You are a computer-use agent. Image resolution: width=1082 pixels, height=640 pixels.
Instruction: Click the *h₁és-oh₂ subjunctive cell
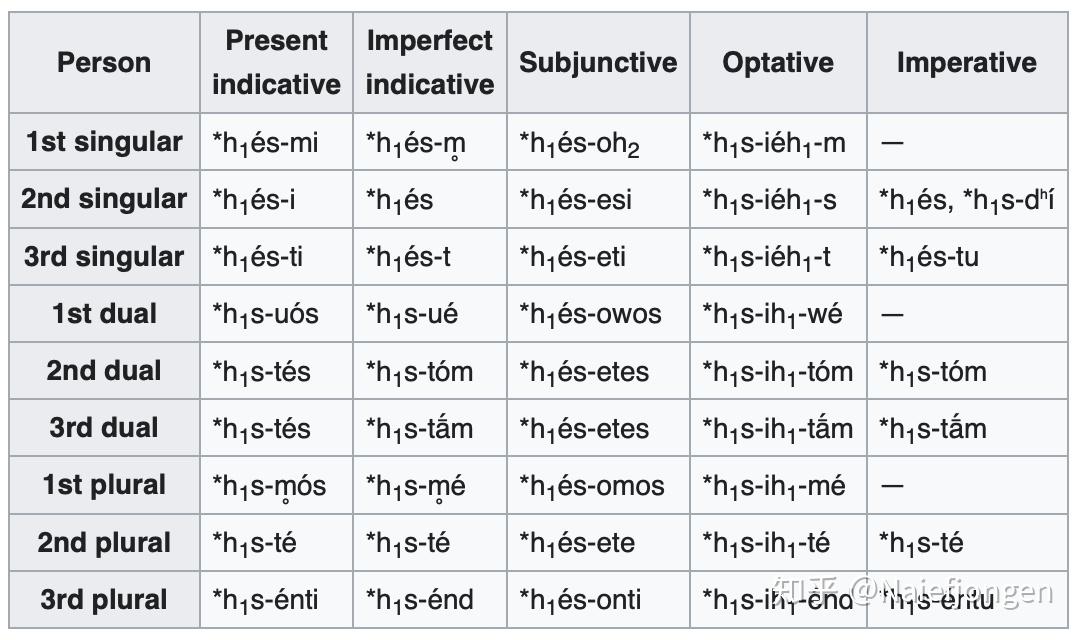(x=579, y=144)
